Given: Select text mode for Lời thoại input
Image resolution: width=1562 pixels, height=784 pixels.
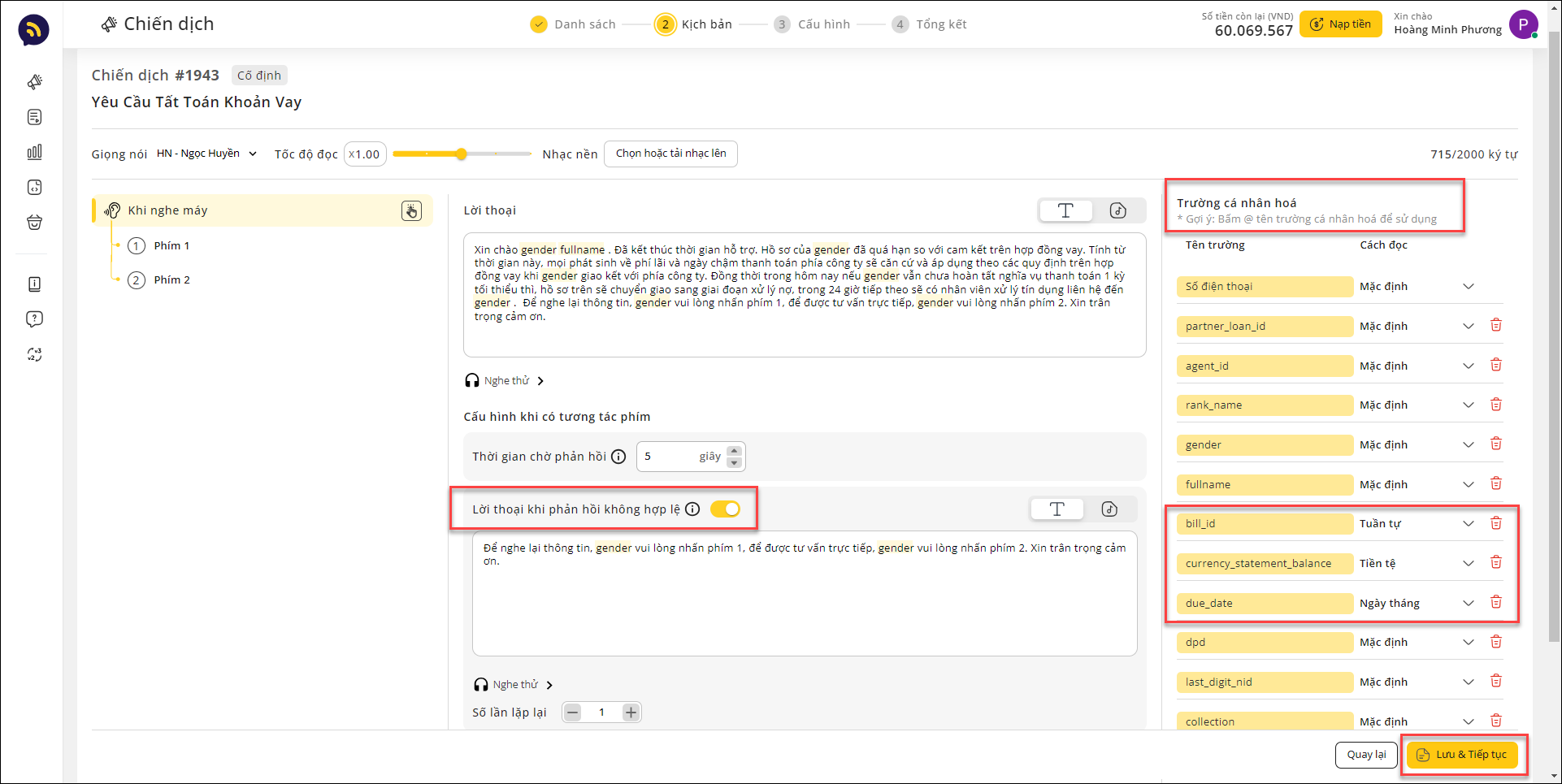Looking at the screenshot, I should 1065,211.
